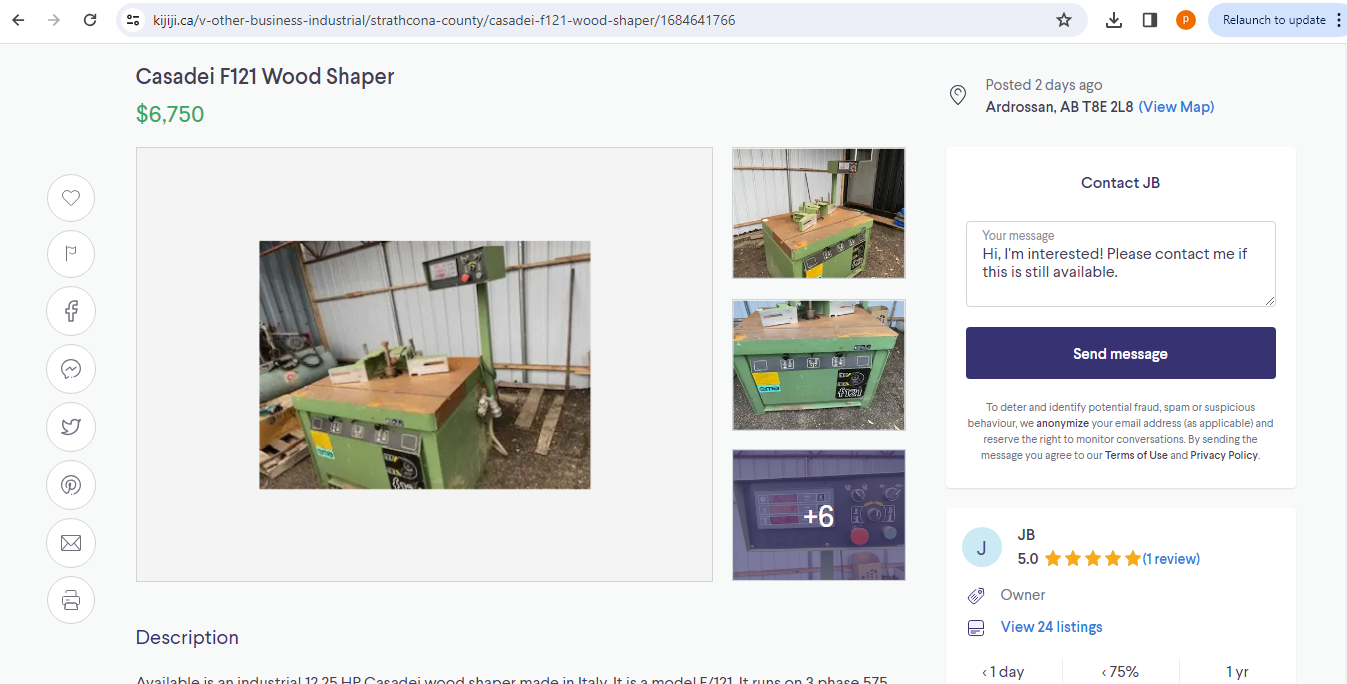Click the anonymize link
This screenshot has width=1347, height=684.
pyautogui.click(x=1063, y=423)
